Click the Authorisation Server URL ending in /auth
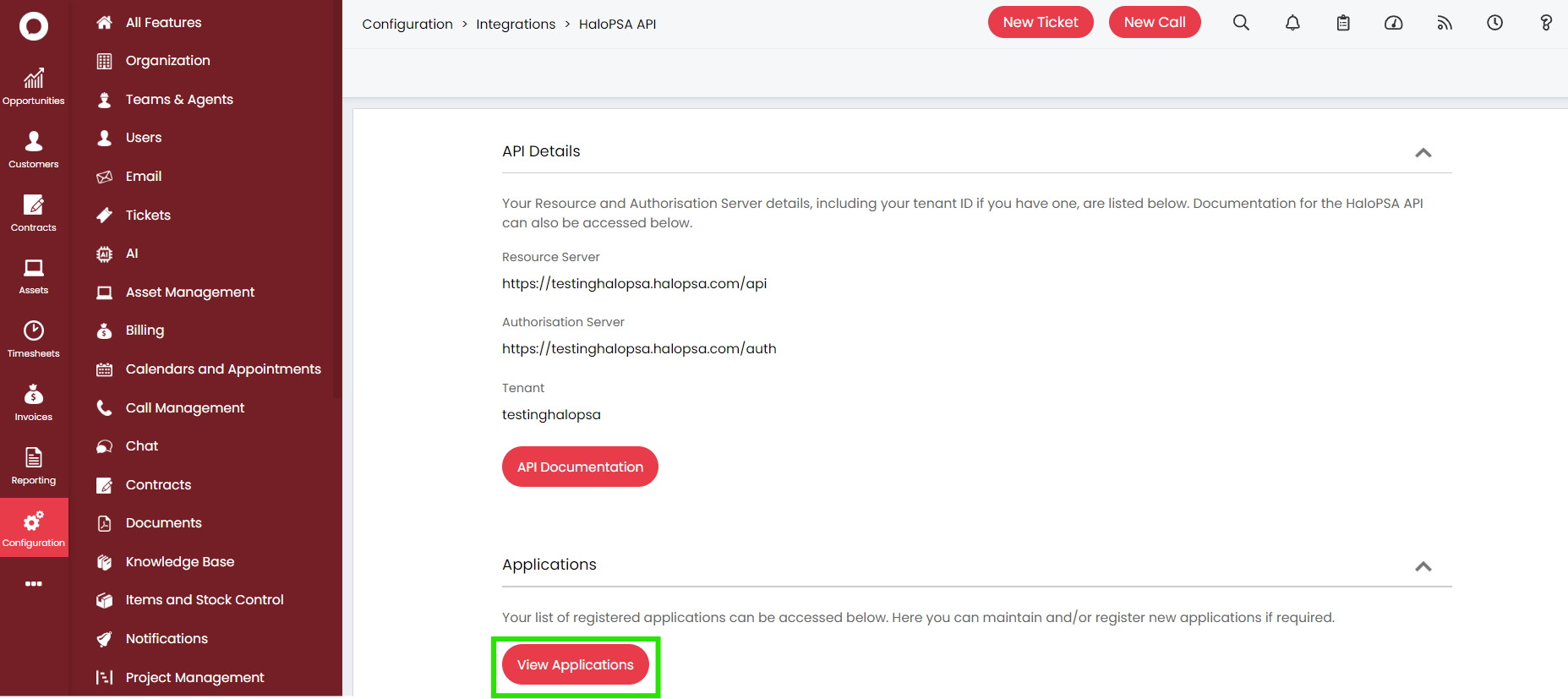 tap(639, 349)
